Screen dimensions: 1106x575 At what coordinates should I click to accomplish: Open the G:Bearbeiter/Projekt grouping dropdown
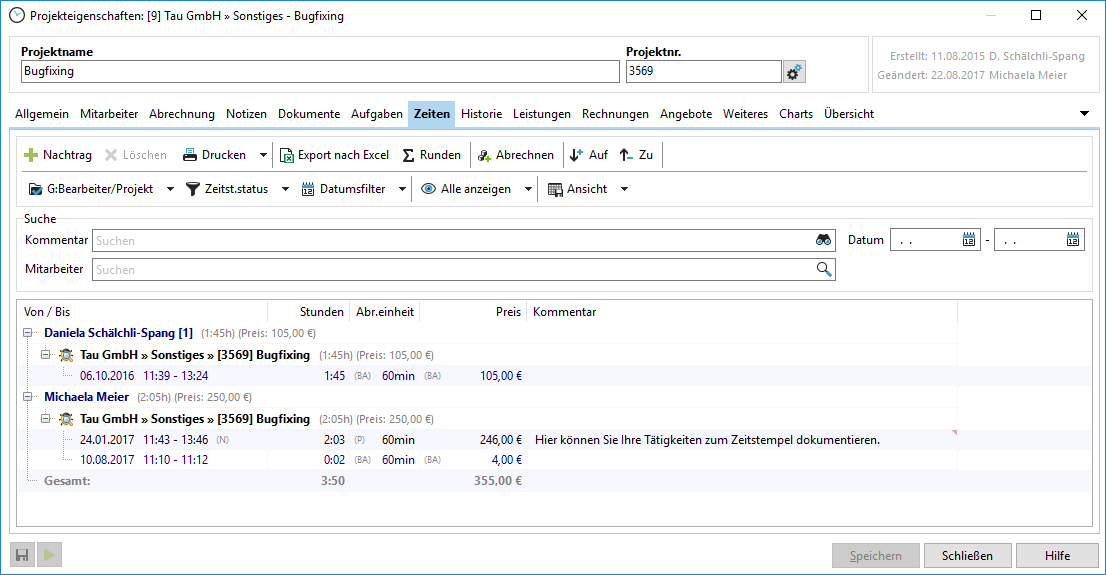point(169,189)
